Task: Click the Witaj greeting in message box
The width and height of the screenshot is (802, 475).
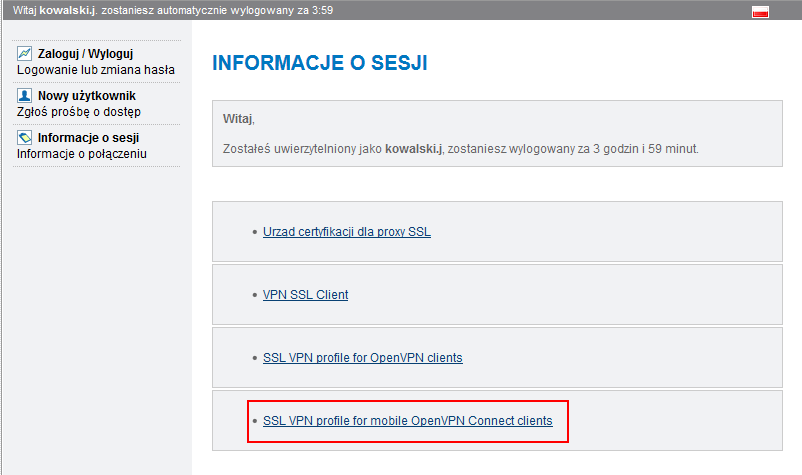Action: (x=238, y=119)
